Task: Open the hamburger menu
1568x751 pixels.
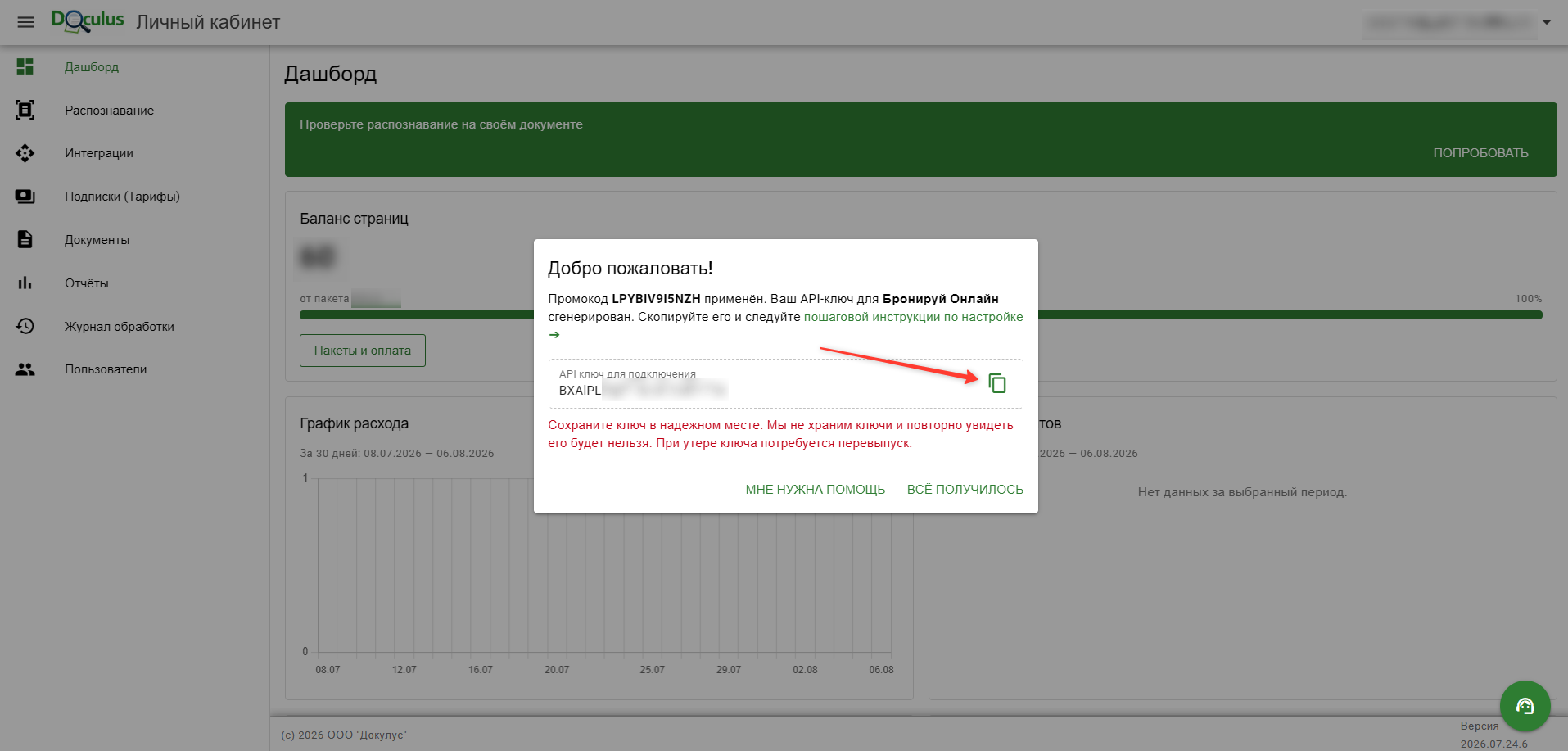Action: pos(25,22)
